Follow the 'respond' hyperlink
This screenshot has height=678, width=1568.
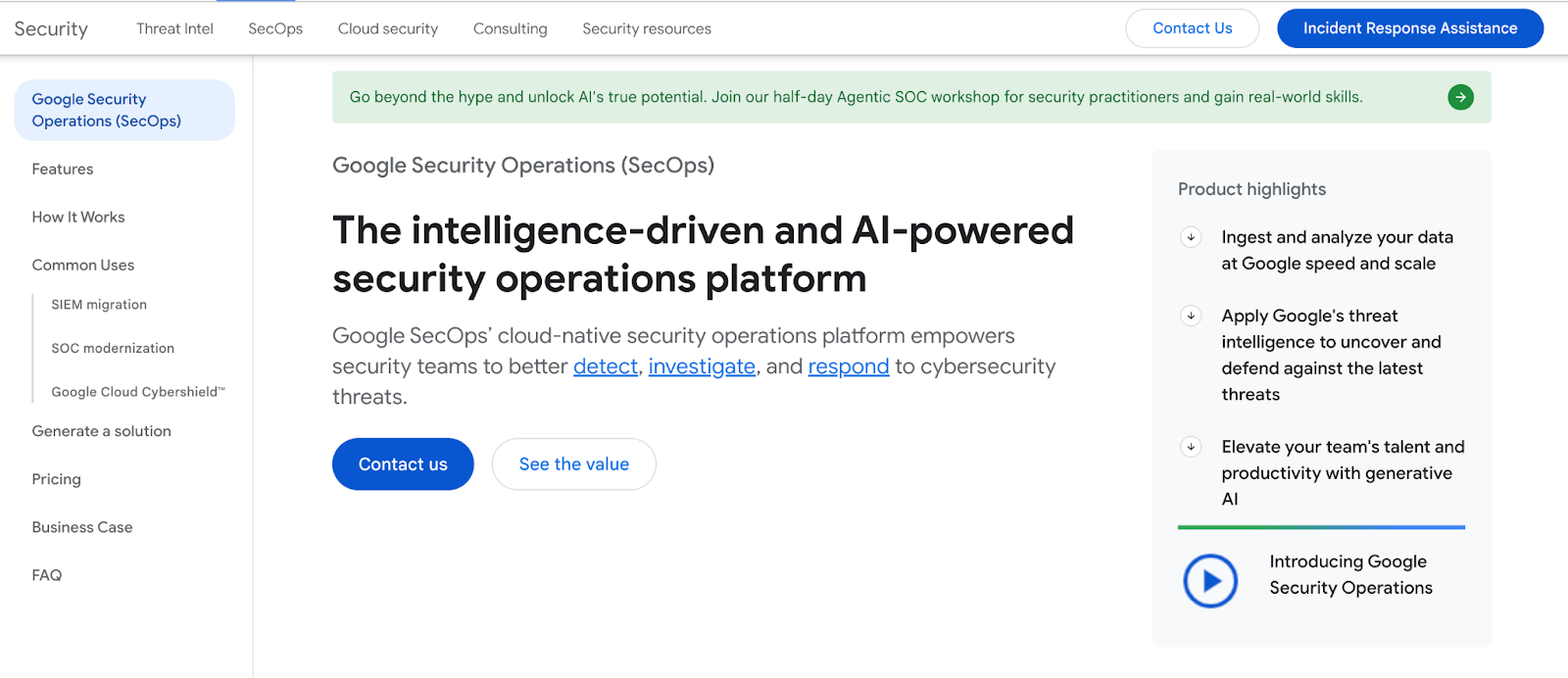[x=849, y=366]
